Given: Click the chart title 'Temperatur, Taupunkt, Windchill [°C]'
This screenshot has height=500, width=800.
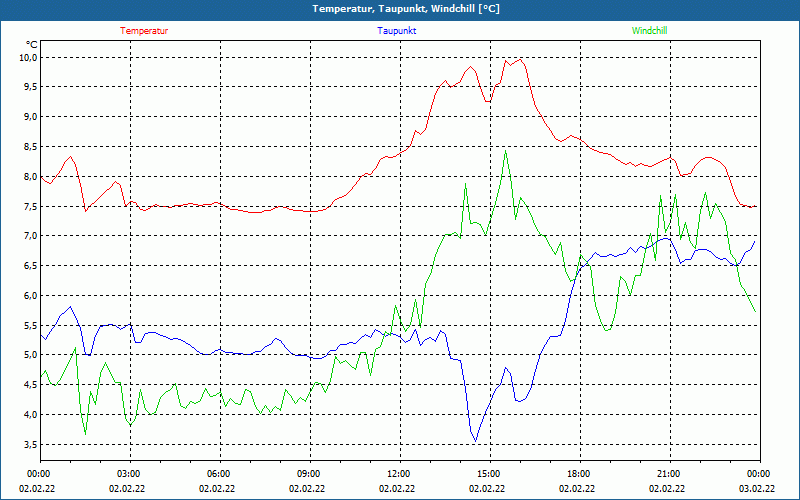Looking at the screenshot, I should click(x=406, y=9).
